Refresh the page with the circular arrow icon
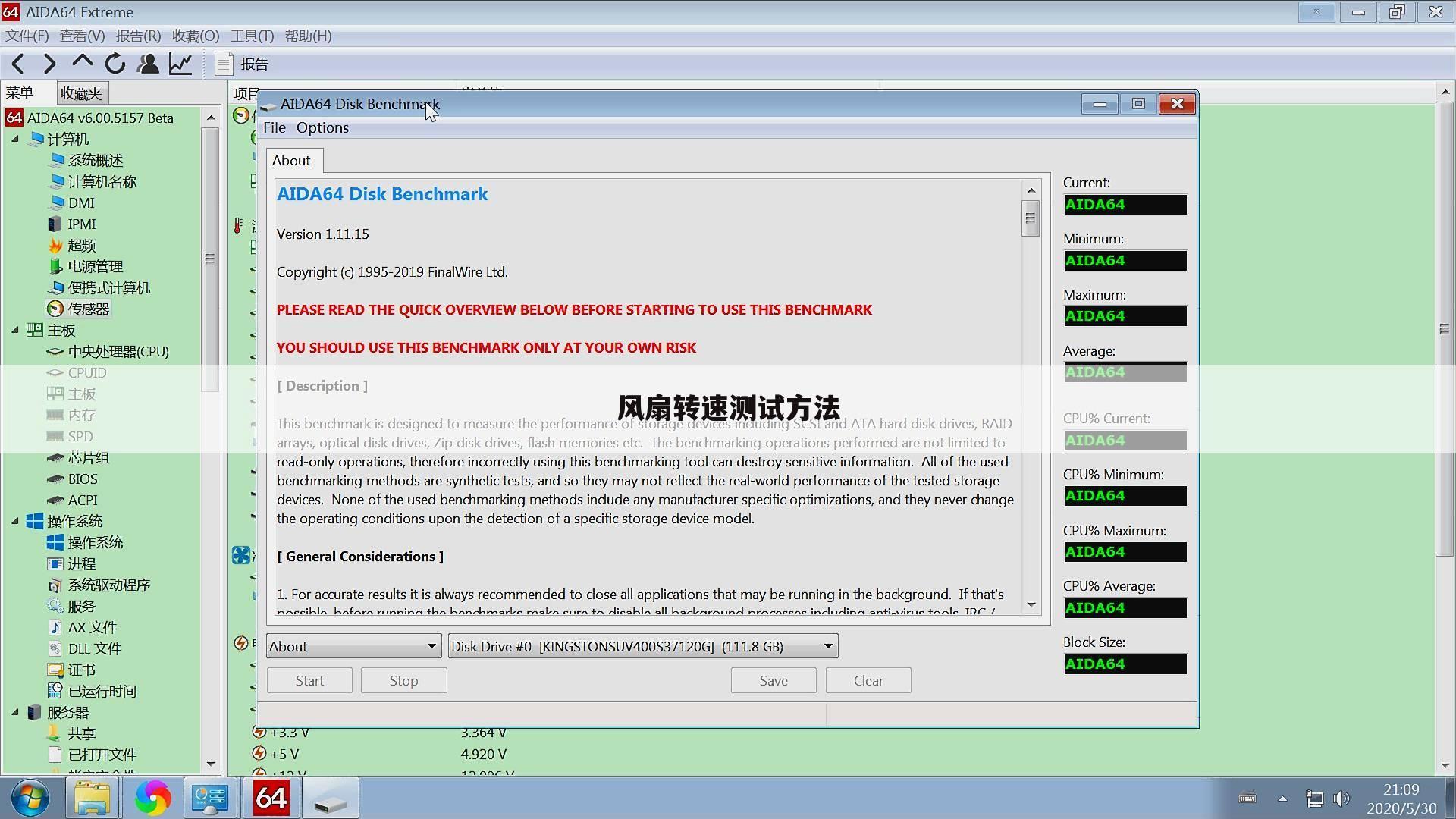 coord(115,64)
